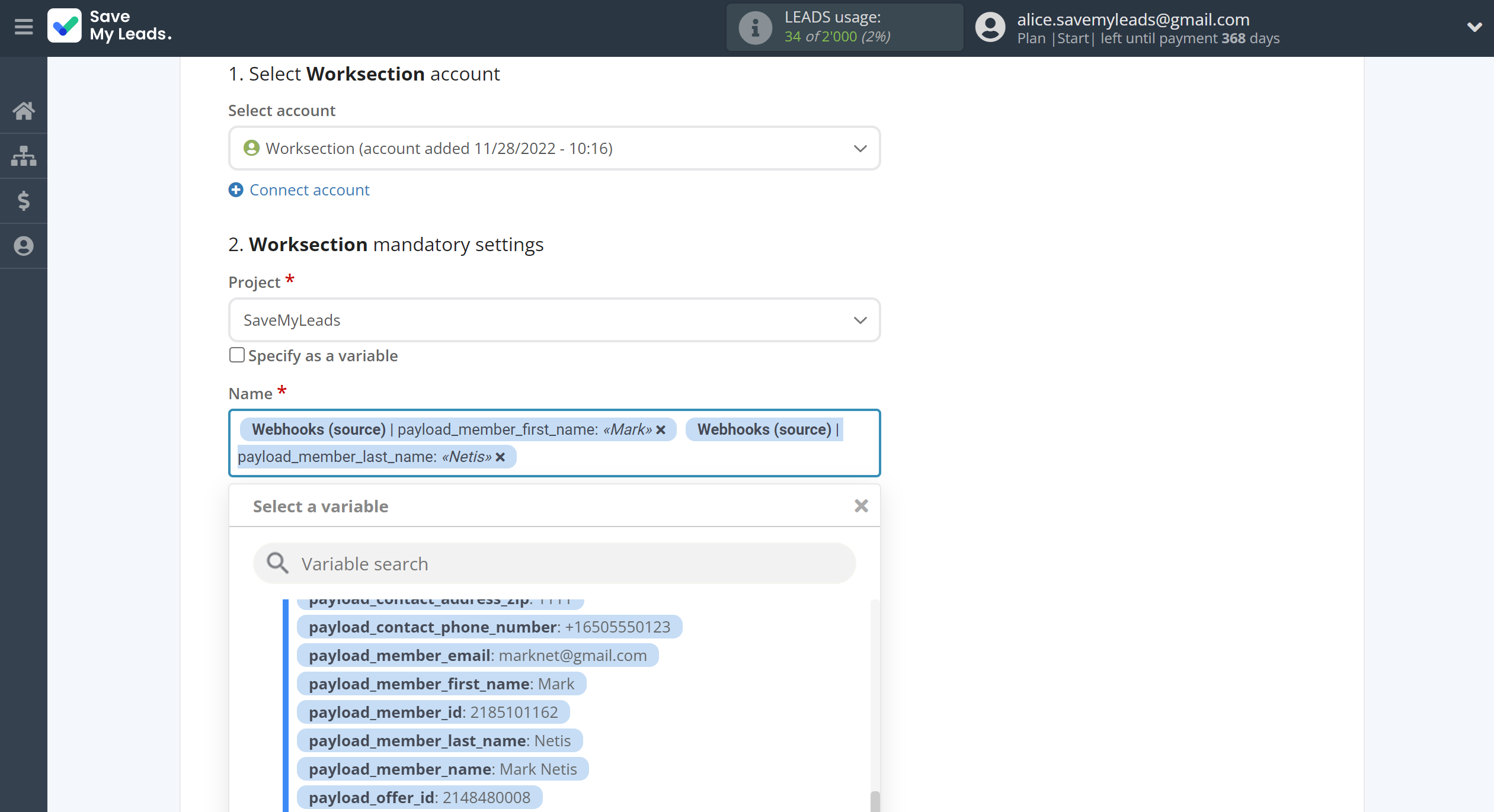Click the Connect account plus icon

pos(236,190)
